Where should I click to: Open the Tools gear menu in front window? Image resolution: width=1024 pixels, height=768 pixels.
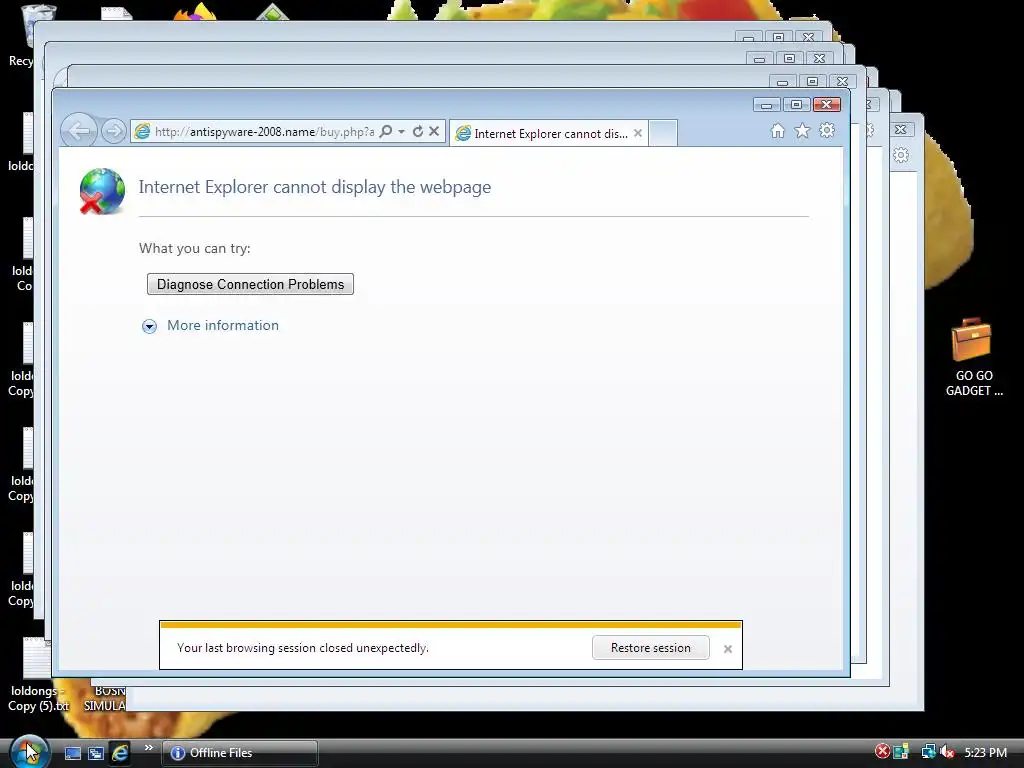827,131
